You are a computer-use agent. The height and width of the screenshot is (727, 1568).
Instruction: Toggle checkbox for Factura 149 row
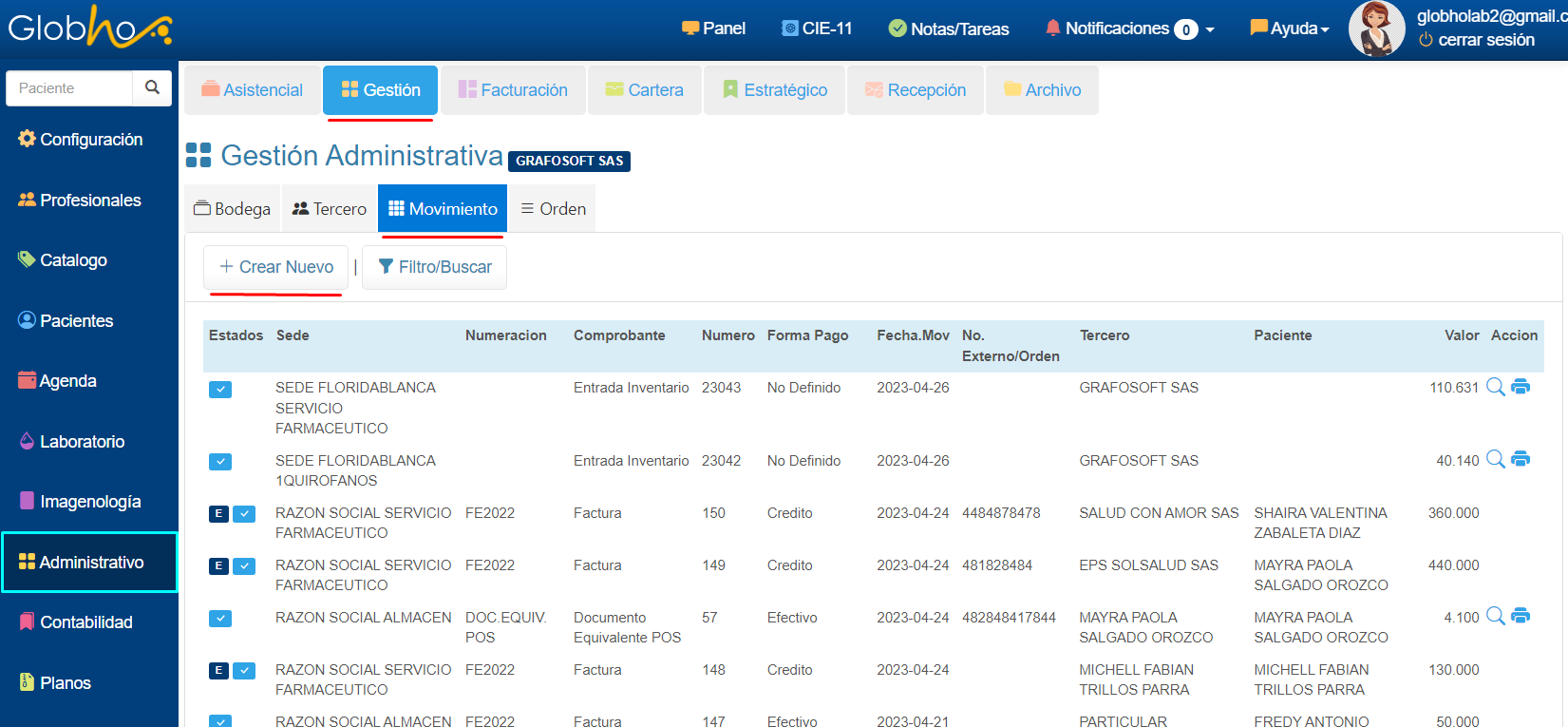pos(244,566)
